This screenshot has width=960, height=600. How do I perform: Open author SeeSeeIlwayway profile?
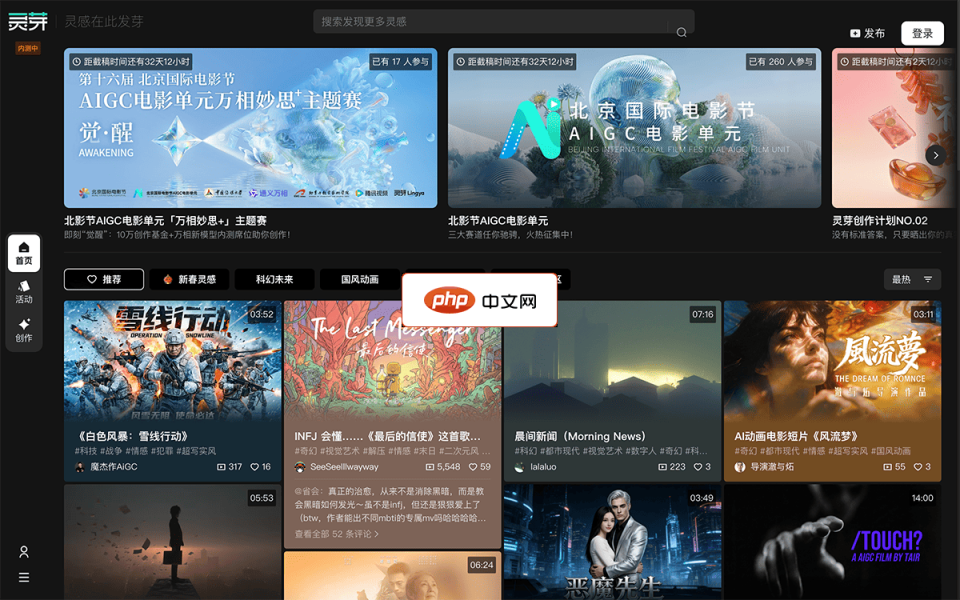[x=344, y=467]
